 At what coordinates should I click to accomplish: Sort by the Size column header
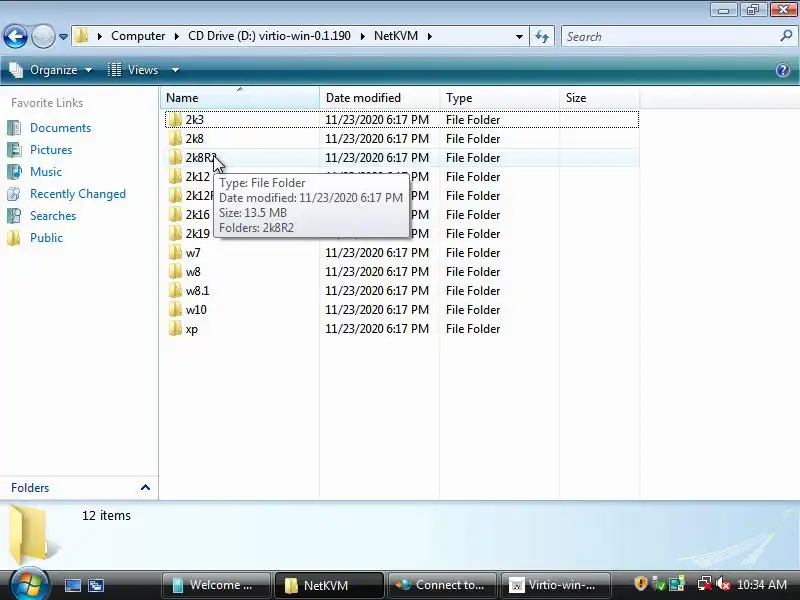tap(599, 97)
